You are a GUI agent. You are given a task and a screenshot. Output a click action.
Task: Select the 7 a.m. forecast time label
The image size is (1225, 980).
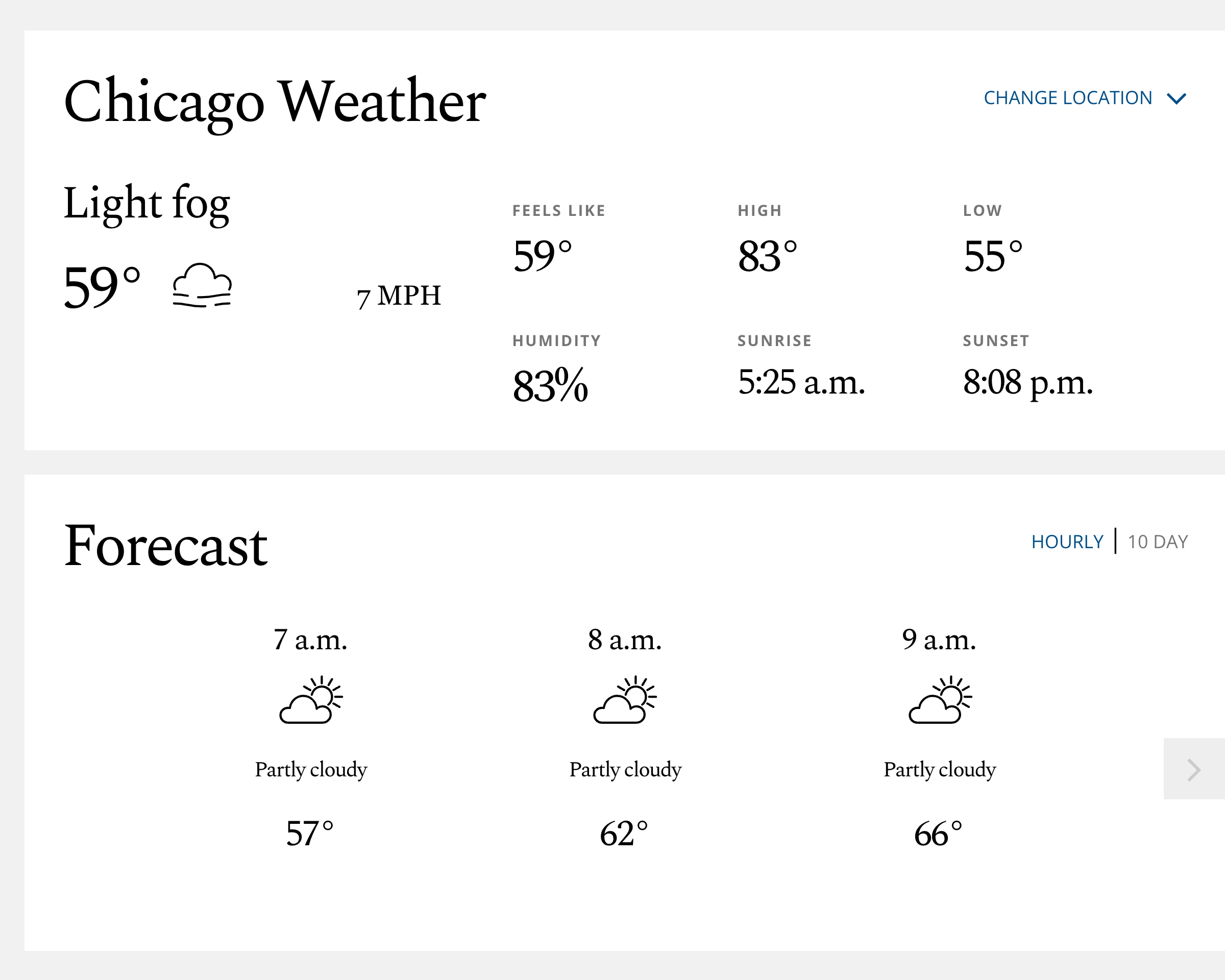click(x=310, y=640)
